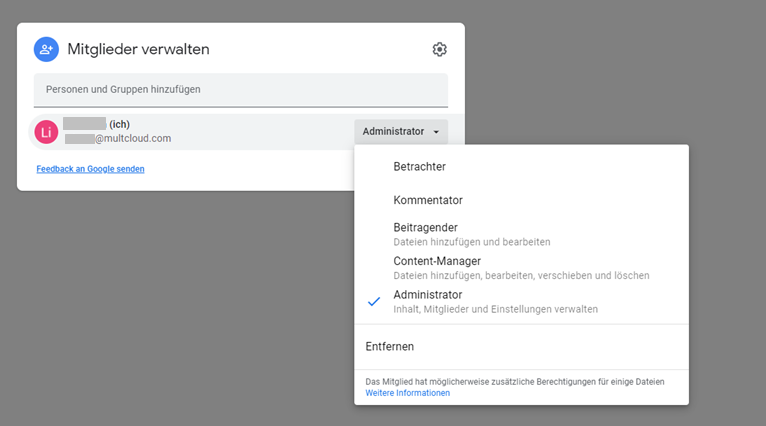
Task: Click the blue add-member icon
Action: coord(46,49)
